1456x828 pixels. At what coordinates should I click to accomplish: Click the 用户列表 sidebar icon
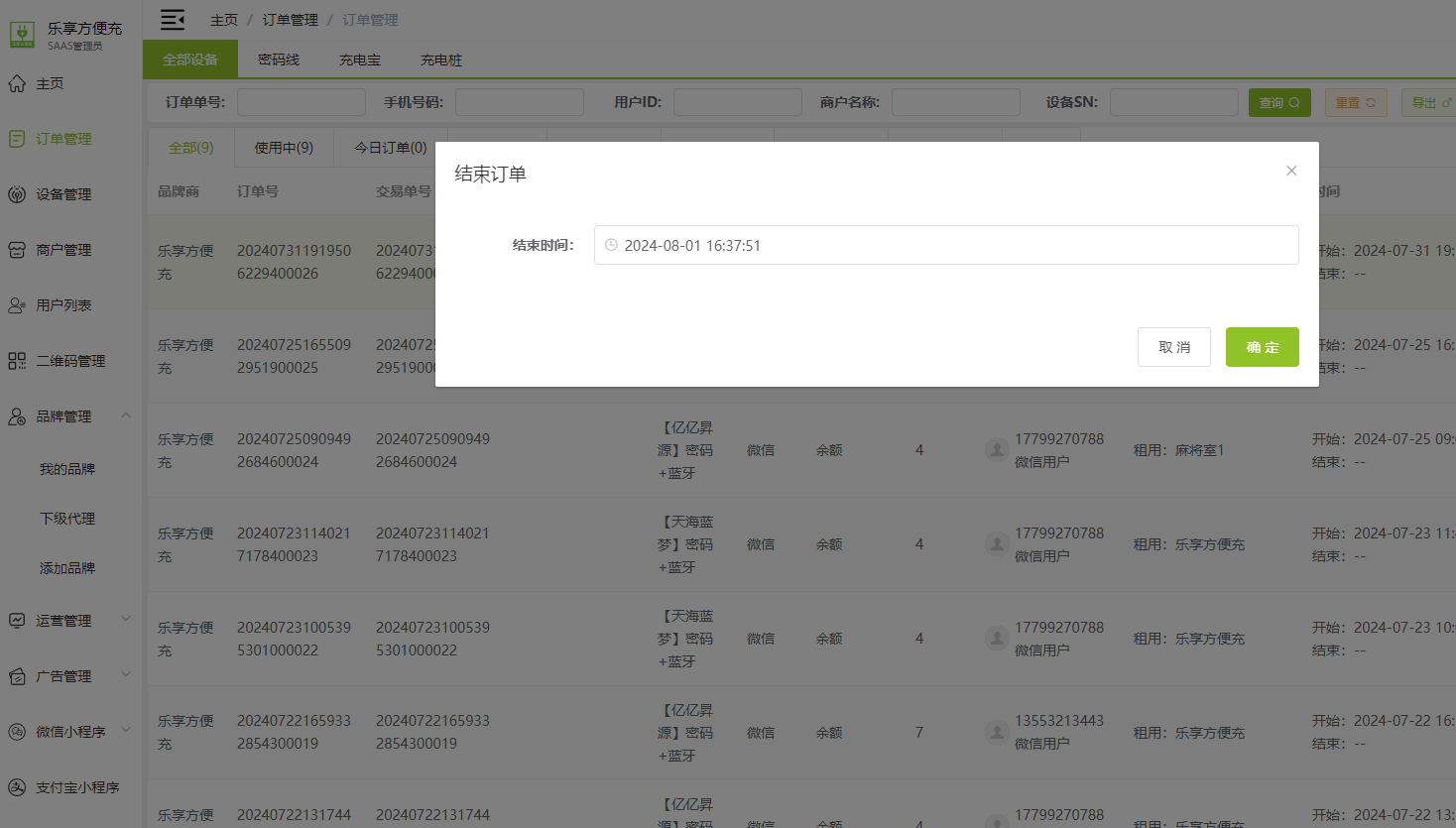point(17,305)
